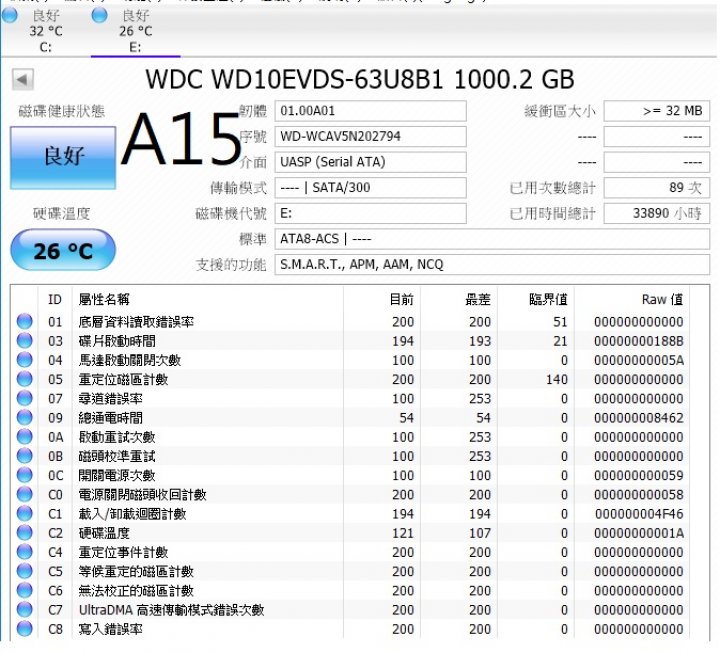Viewport: 720px width, 653px height.
Task: Click the drive letter field E:
Action: (371, 214)
